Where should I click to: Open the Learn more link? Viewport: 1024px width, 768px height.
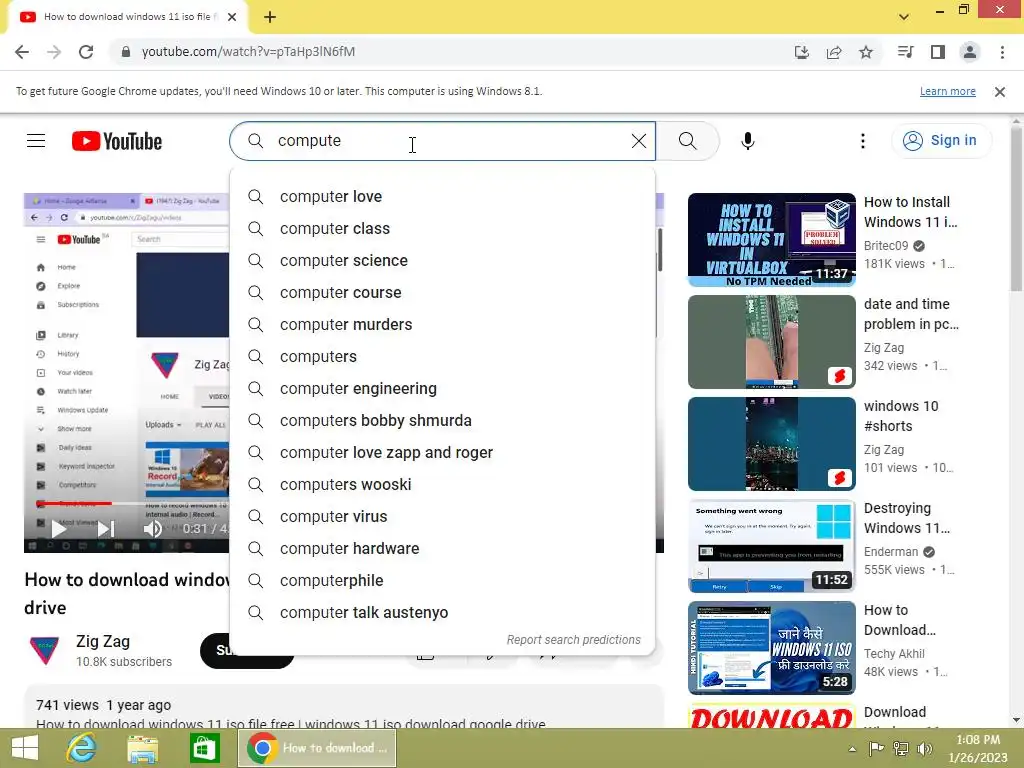click(948, 91)
